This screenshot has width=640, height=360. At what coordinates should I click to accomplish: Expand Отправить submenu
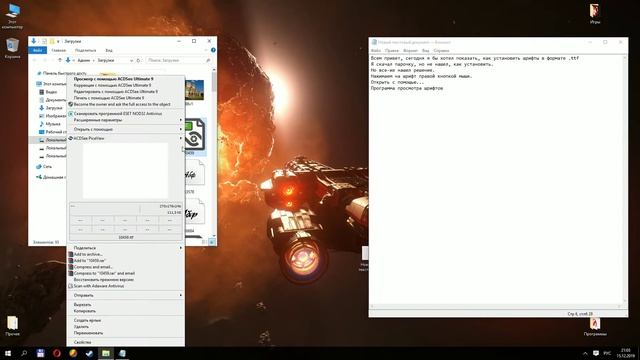pyautogui.click(x=126, y=295)
